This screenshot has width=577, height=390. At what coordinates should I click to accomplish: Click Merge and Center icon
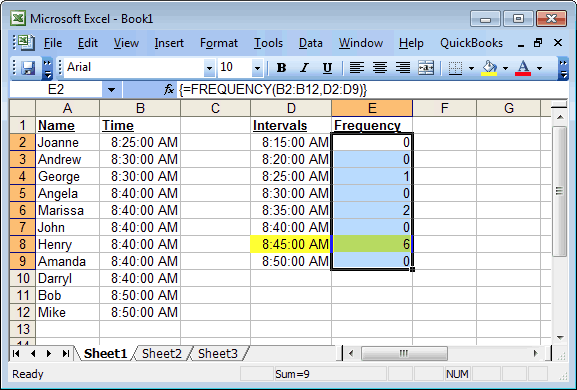point(426,68)
